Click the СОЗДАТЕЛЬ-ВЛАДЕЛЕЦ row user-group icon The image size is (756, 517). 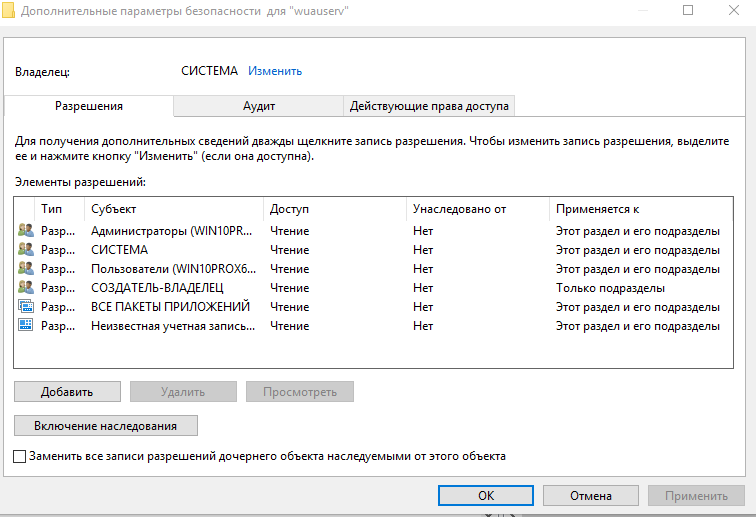click(26, 287)
